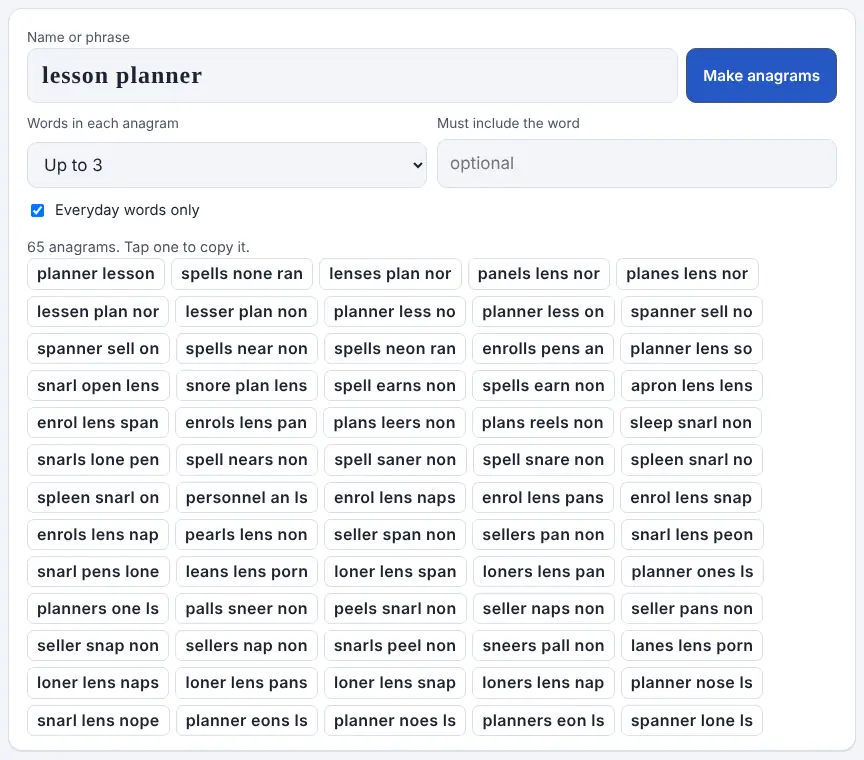Copy "enrol lens span" to clipboard
864x760 pixels.
[98, 423]
